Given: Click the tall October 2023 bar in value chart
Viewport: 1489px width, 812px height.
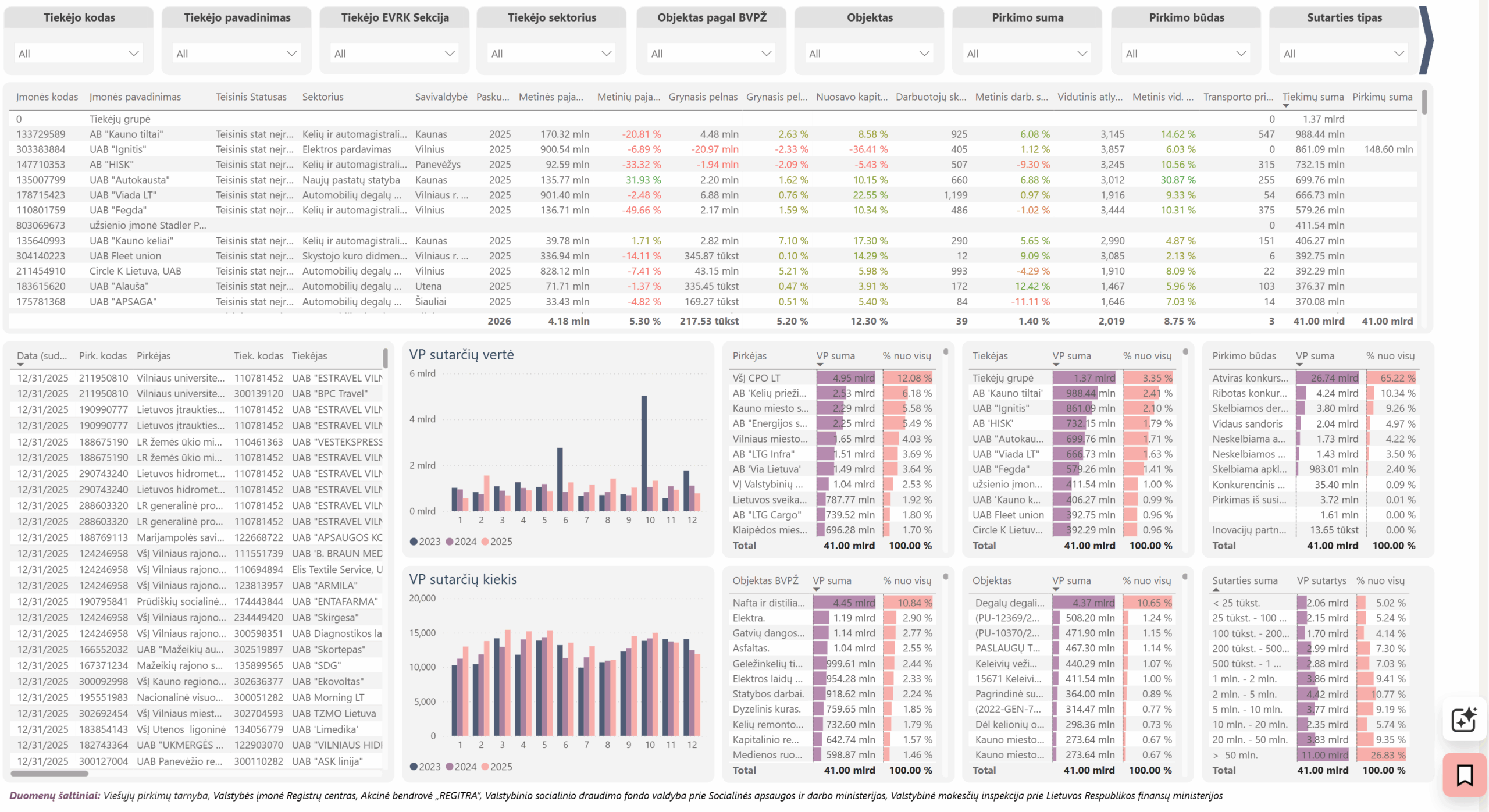Looking at the screenshot, I should [x=644, y=453].
